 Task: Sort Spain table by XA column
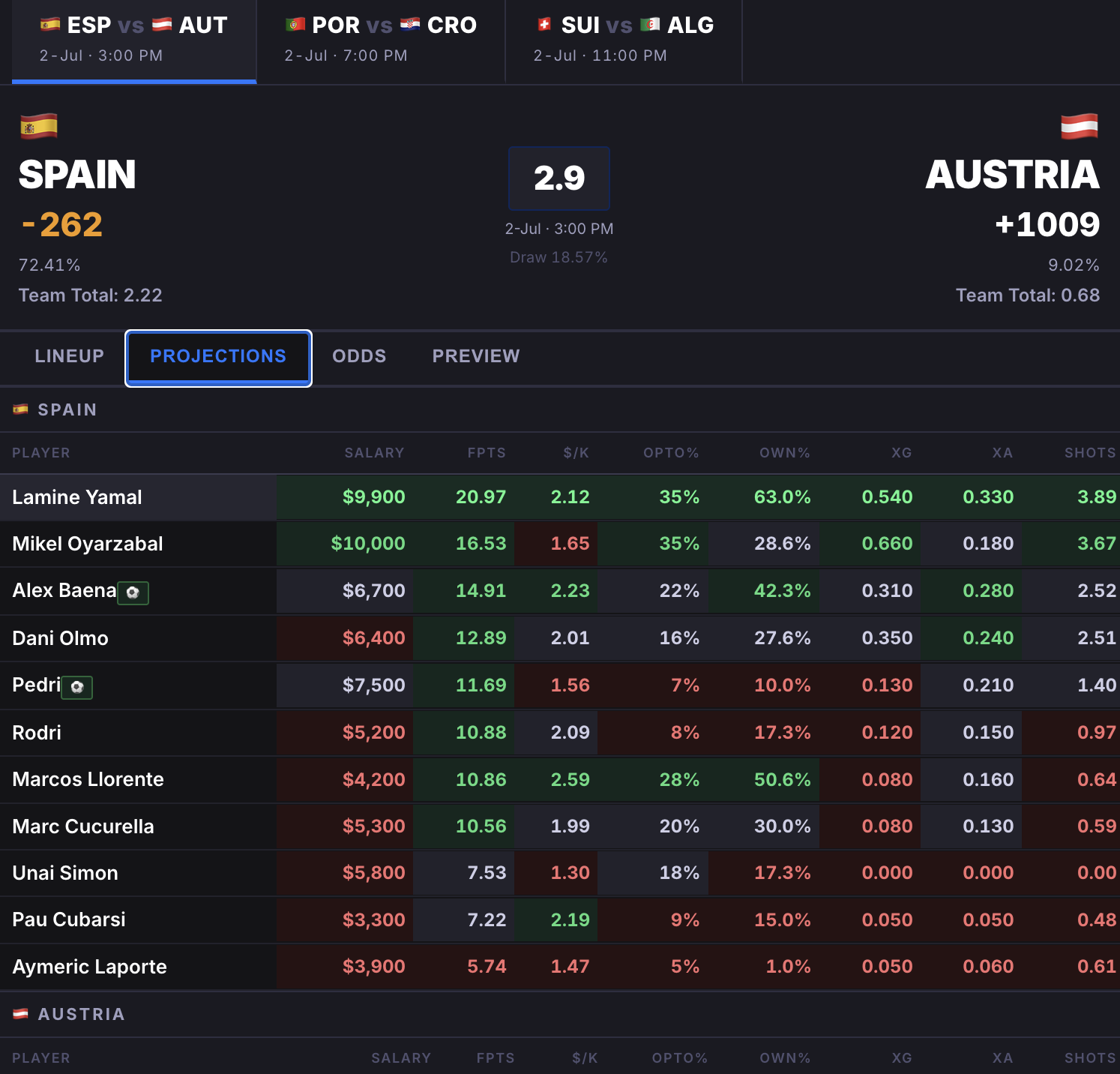[1003, 453]
